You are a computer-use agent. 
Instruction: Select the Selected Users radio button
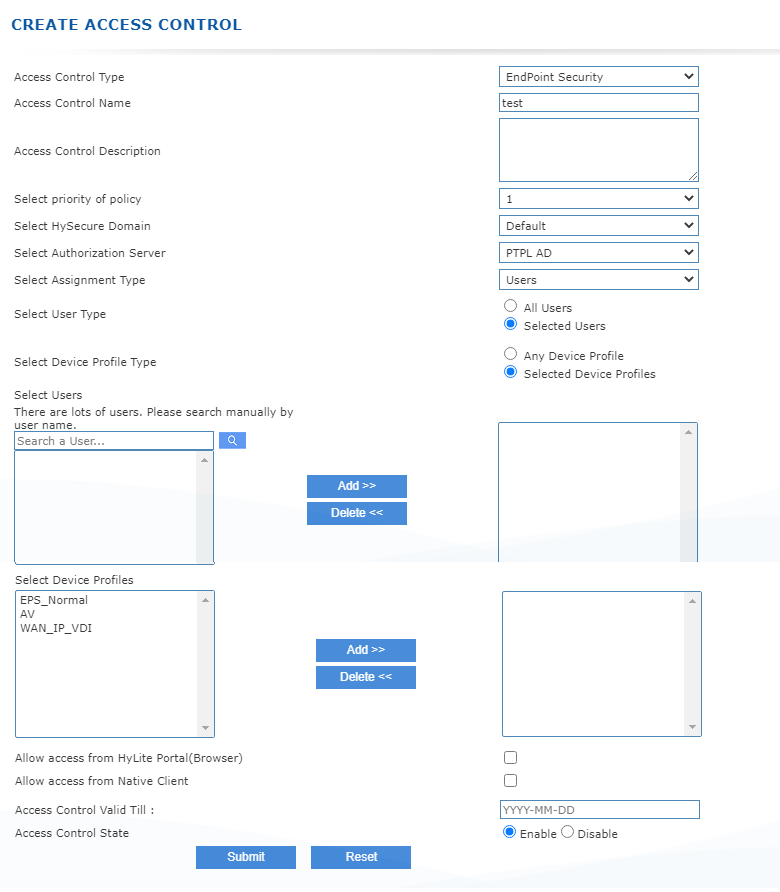[510, 324]
